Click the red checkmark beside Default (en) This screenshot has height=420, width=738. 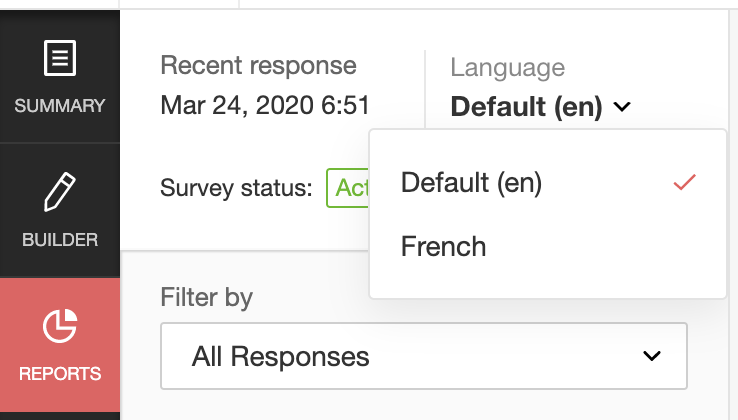coord(684,184)
